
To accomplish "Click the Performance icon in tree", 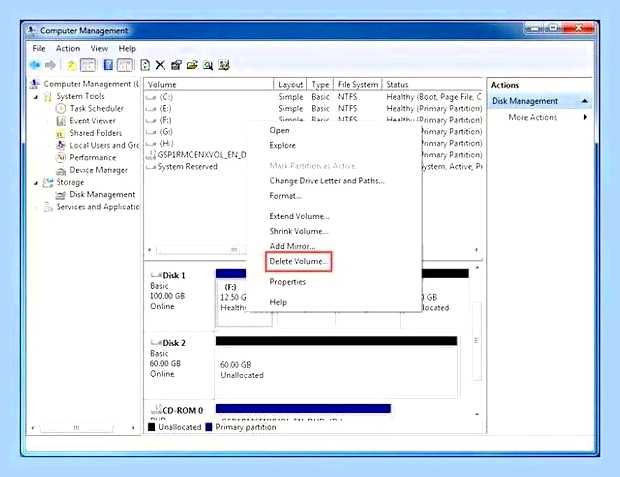I will tap(60, 158).
